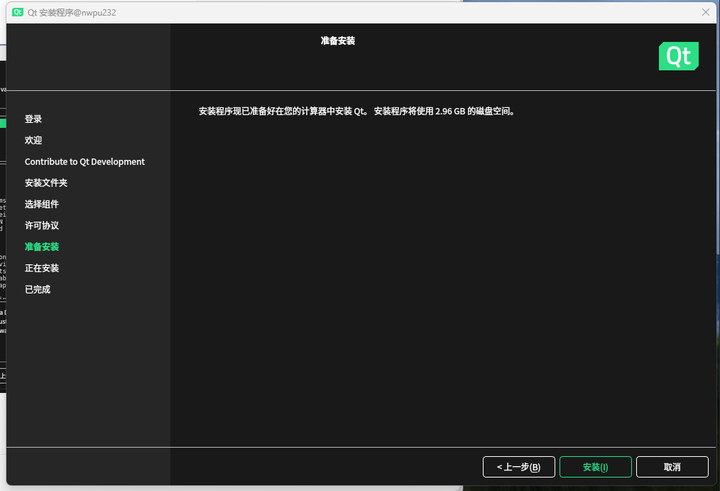Select the 安装文件夹 step in the sidebar

coord(46,183)
